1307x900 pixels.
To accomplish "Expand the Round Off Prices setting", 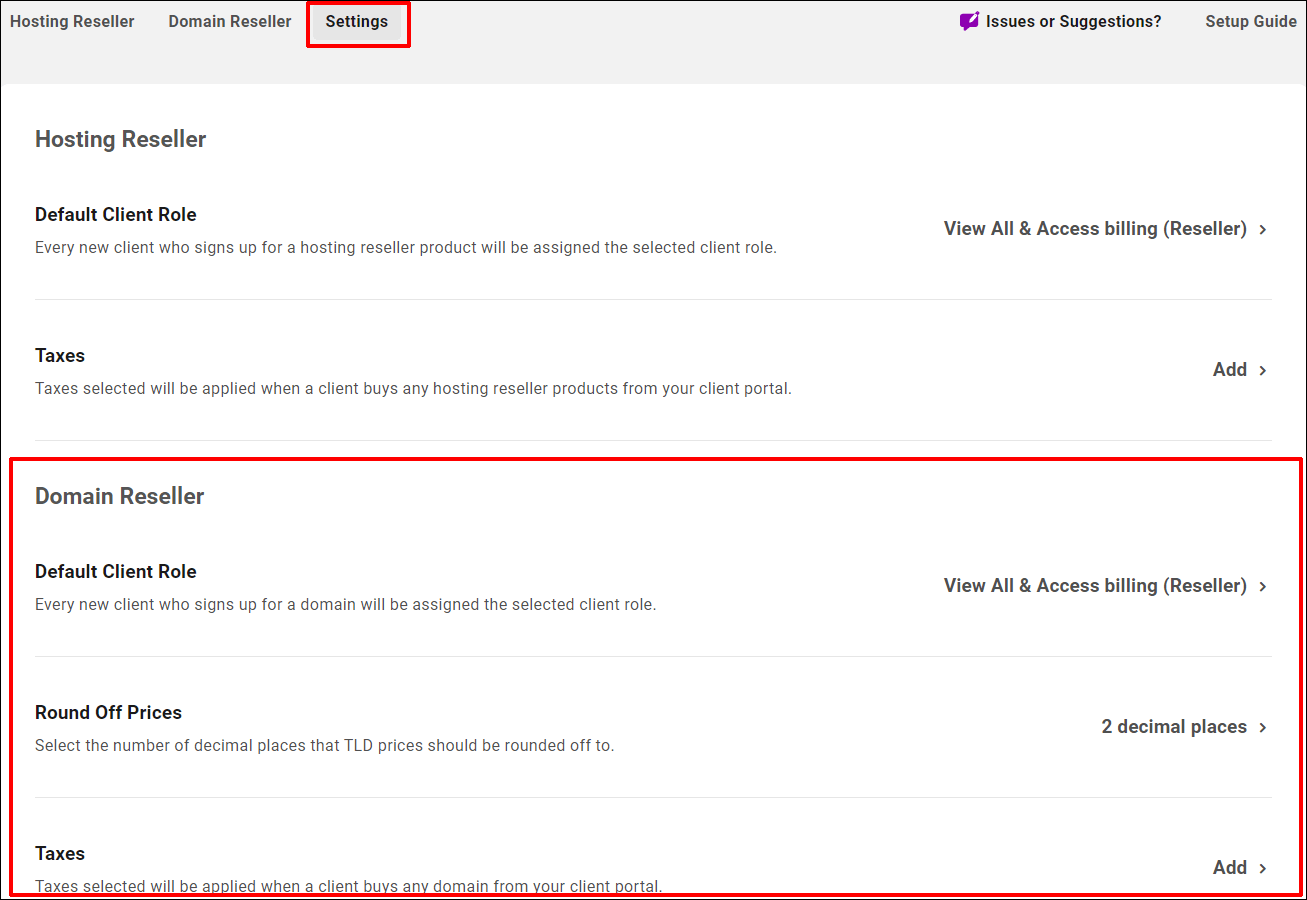I will (x=1262, y=726).
